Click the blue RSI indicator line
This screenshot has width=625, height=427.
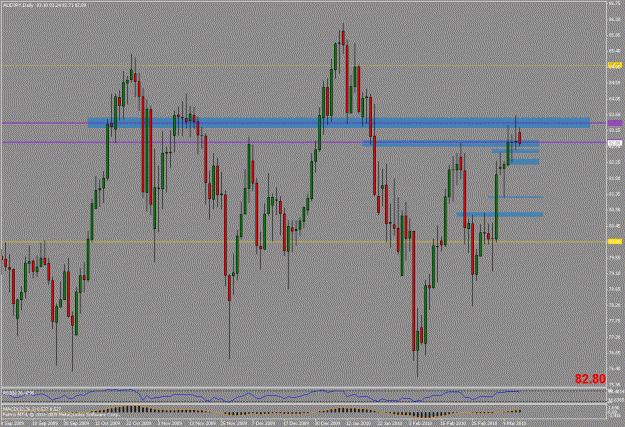[x=259, y=396]
